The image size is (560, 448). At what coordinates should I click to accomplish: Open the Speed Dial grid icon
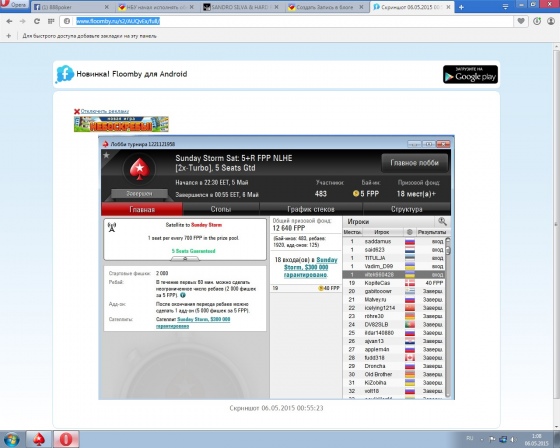tap(51, 21)
